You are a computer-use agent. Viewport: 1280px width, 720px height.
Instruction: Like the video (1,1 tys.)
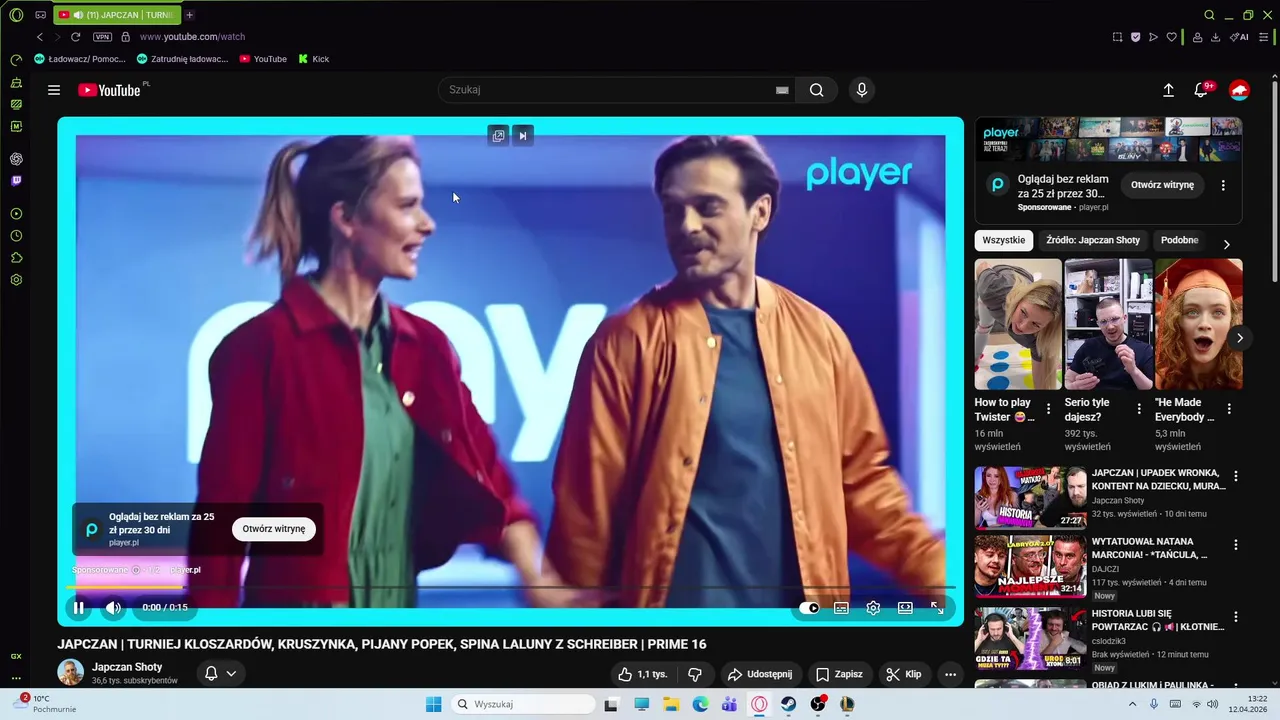point(642,674)
